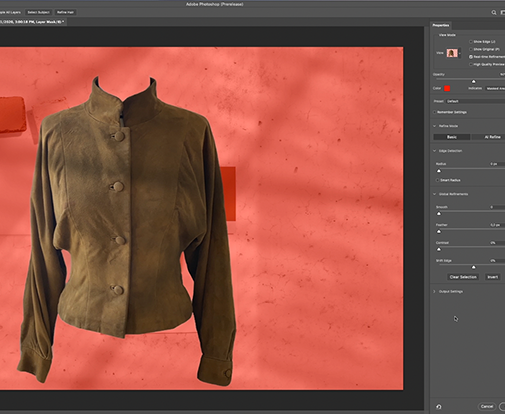
Task: Click the Select Subject button
Action: (x=38, y=12)
